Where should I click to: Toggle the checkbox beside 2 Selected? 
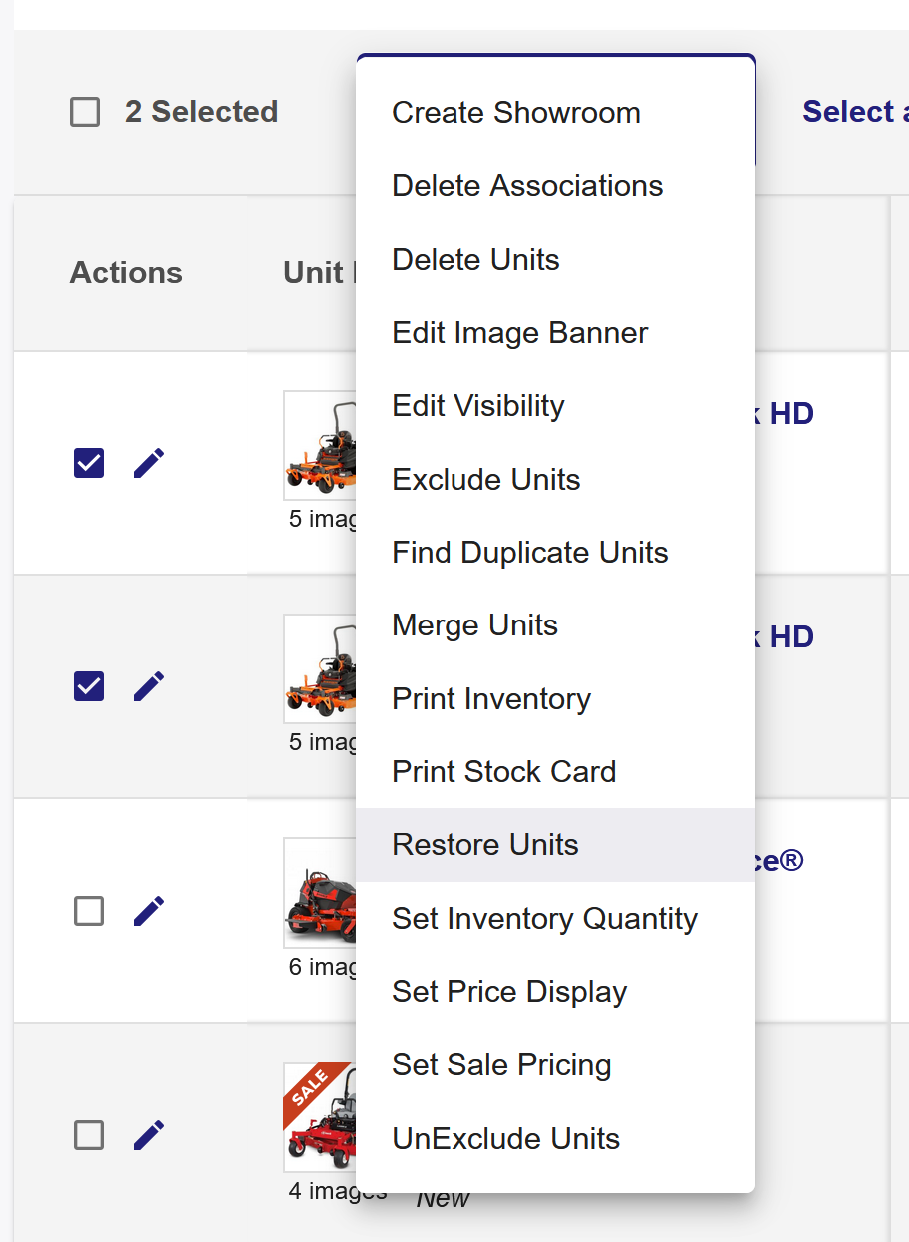click(x=85, y=112)
